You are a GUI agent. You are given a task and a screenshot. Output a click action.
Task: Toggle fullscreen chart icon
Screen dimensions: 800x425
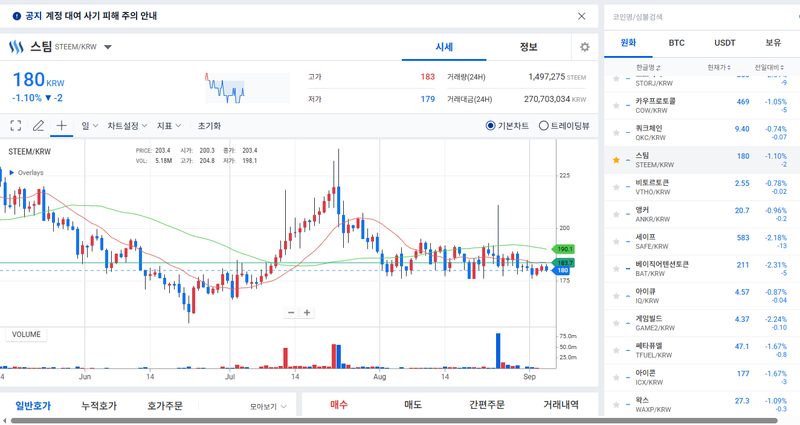tap(16, 126)
